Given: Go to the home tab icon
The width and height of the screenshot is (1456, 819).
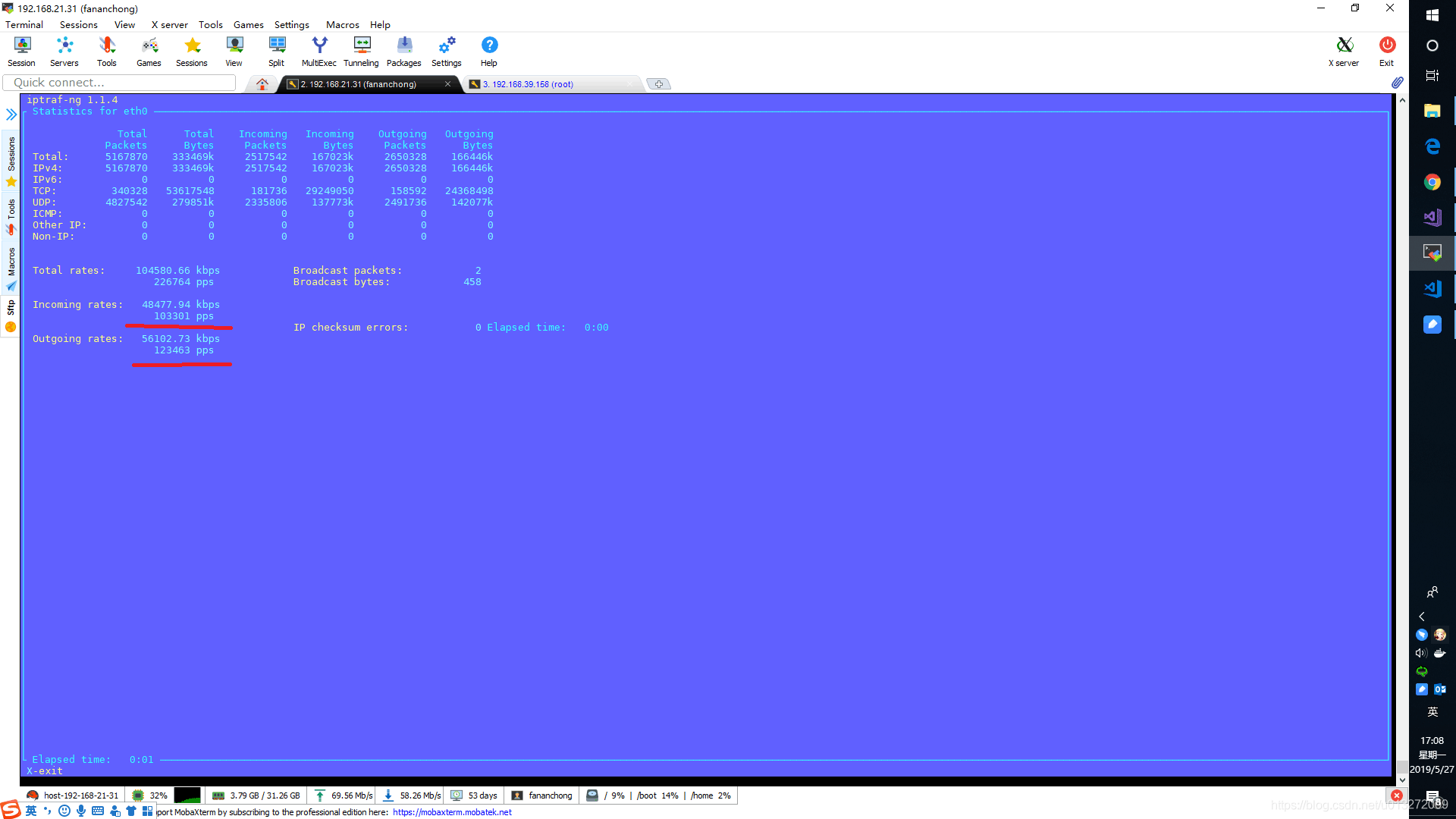Looking at the screenshot, I should tap(262, 84).
